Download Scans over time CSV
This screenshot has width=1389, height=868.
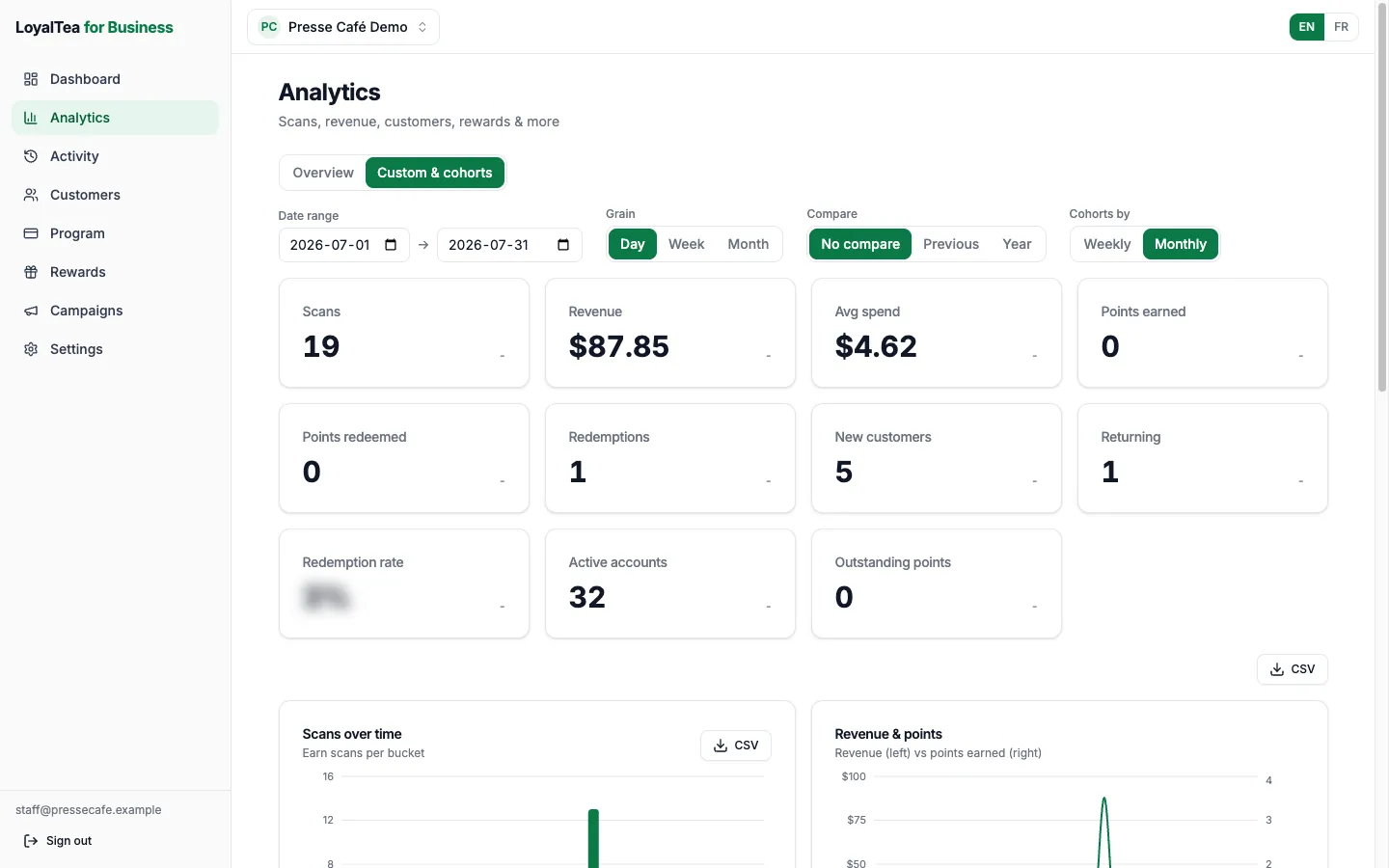pos(736,746)
